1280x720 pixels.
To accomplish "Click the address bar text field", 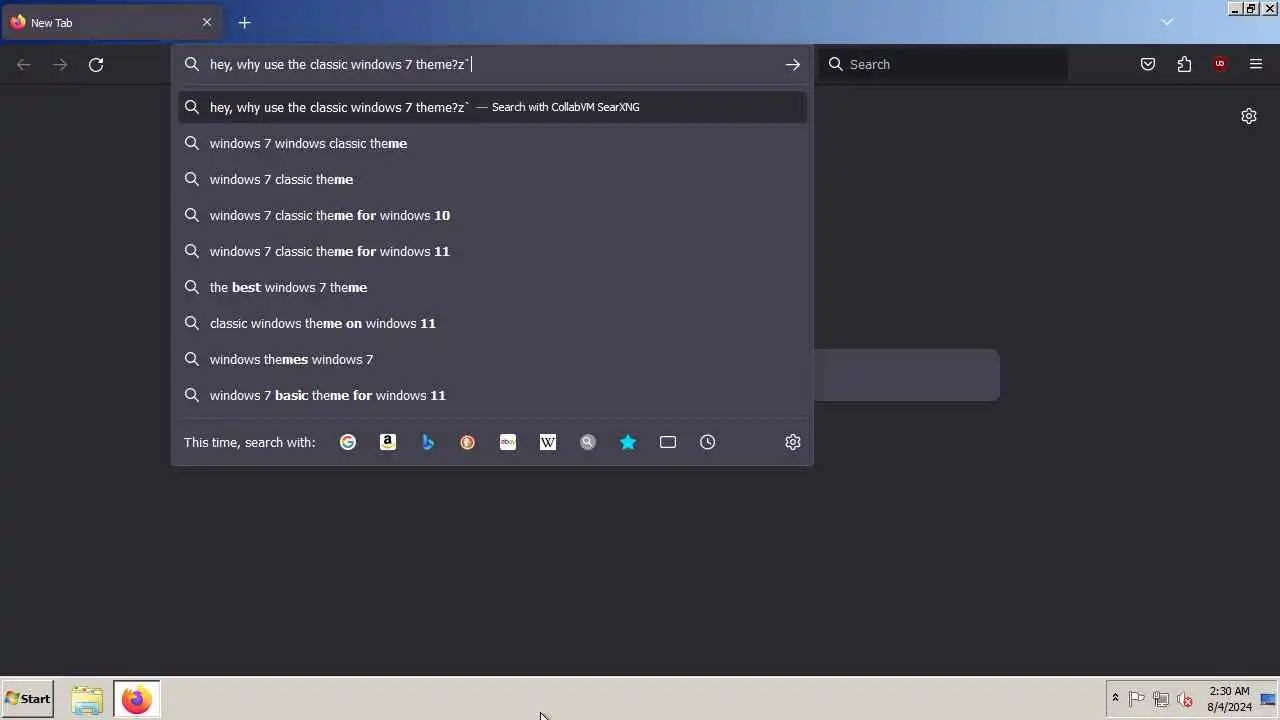I will click(x=492, y=65).
